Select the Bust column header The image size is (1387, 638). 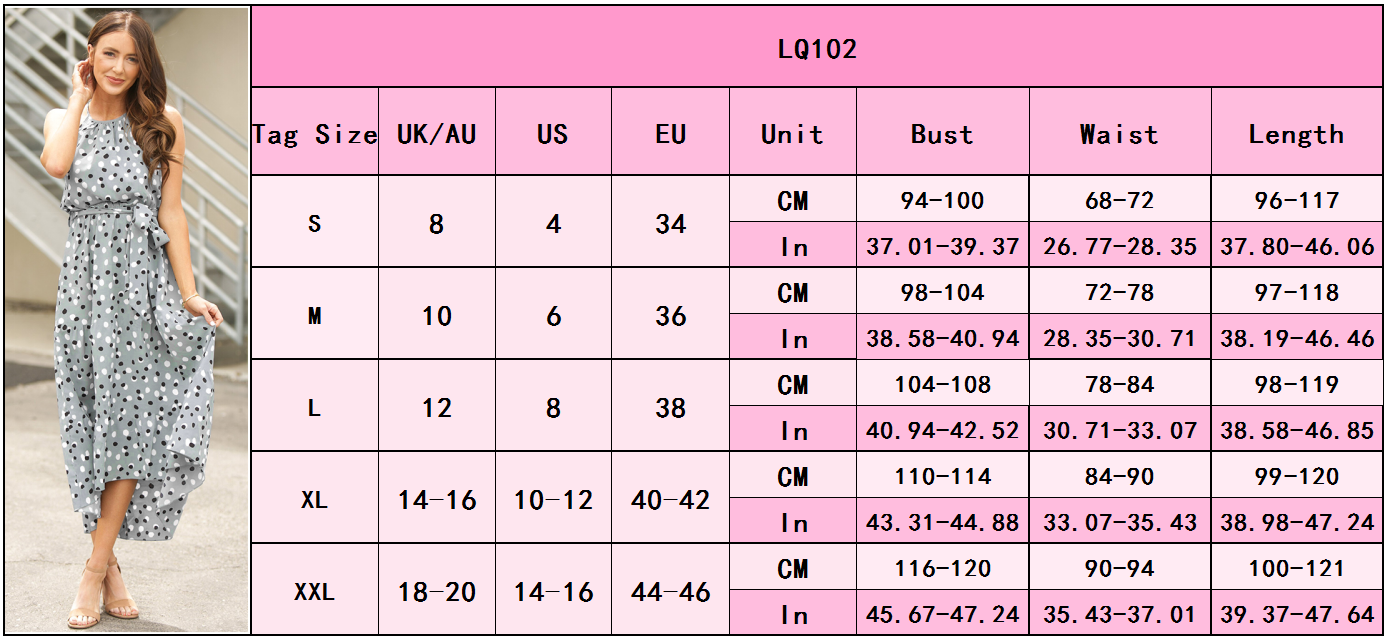pos(942,134)
